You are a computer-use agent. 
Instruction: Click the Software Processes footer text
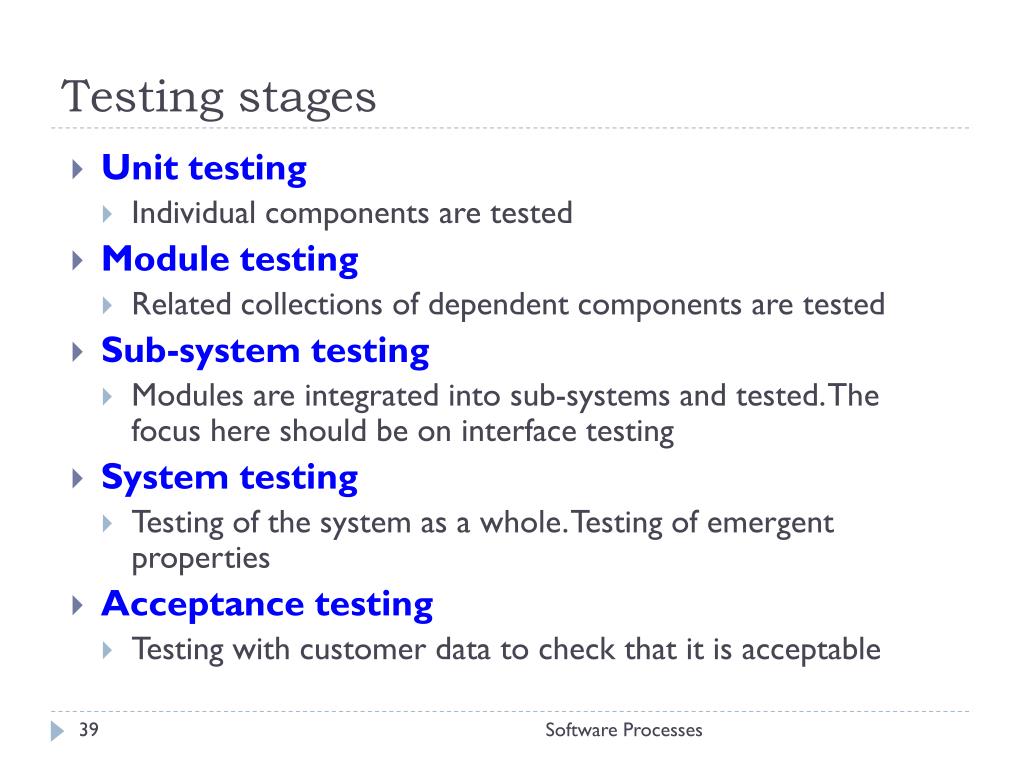pos(624,730)
